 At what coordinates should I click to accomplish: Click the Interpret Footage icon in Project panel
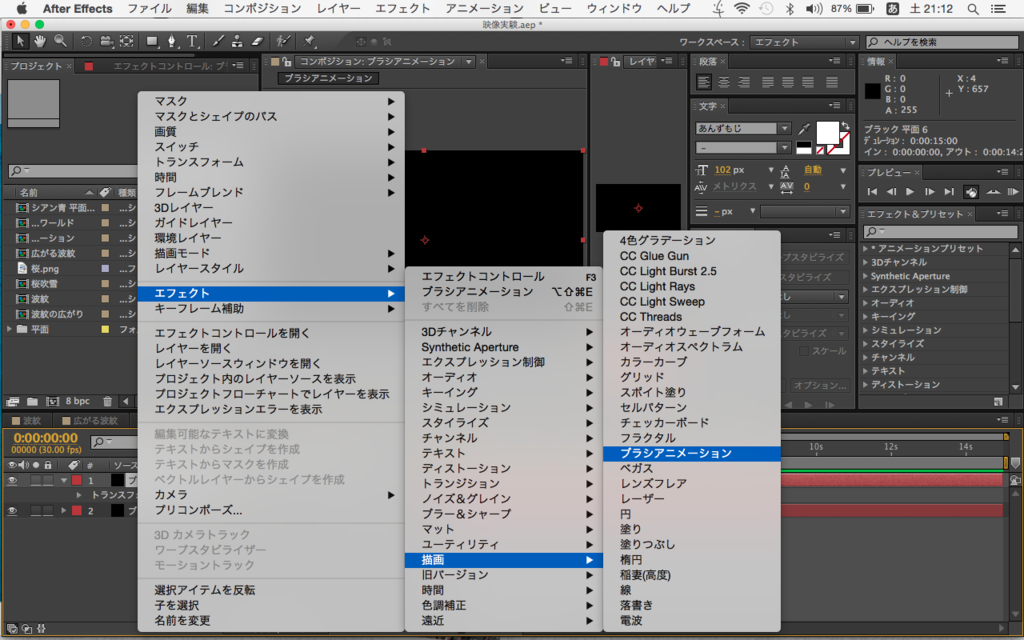point(12,402)
